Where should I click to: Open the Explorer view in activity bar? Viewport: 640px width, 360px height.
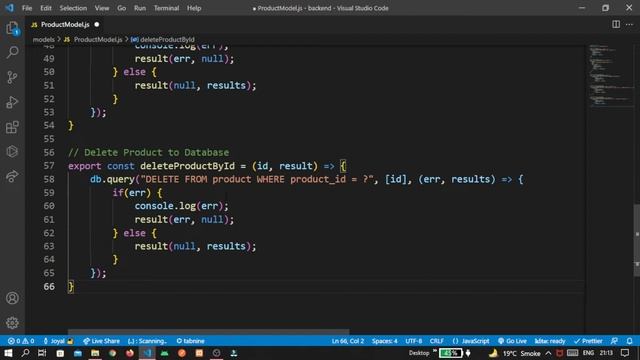pyautogui.click(x=12, y=28)
